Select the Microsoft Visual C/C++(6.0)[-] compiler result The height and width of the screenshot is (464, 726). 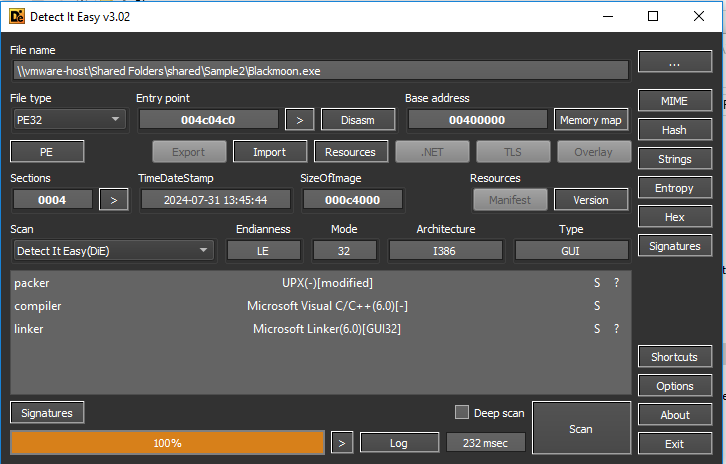click(327, 306)
